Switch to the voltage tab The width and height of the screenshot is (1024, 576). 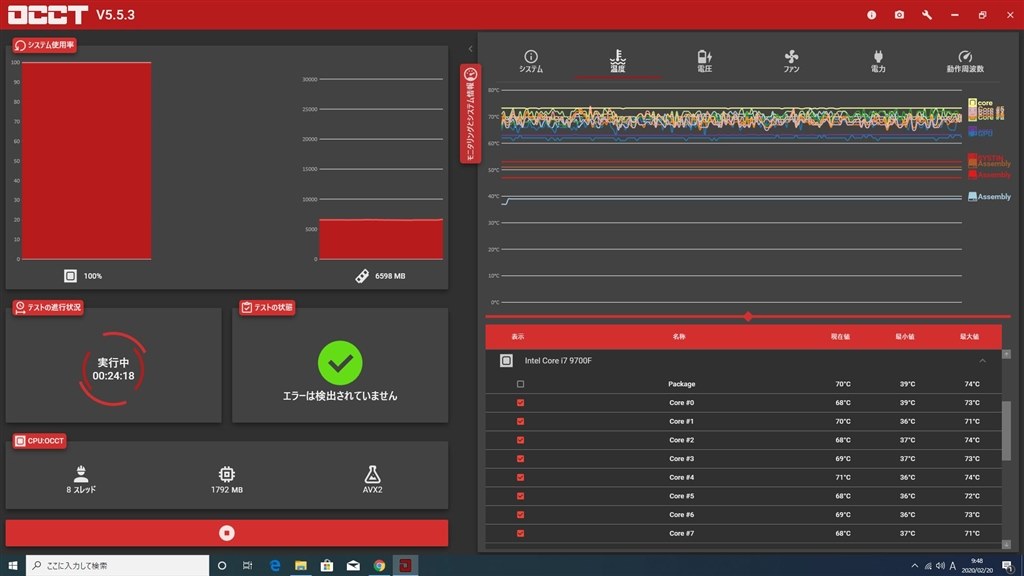pyautogui.click(x=704, y=60)
